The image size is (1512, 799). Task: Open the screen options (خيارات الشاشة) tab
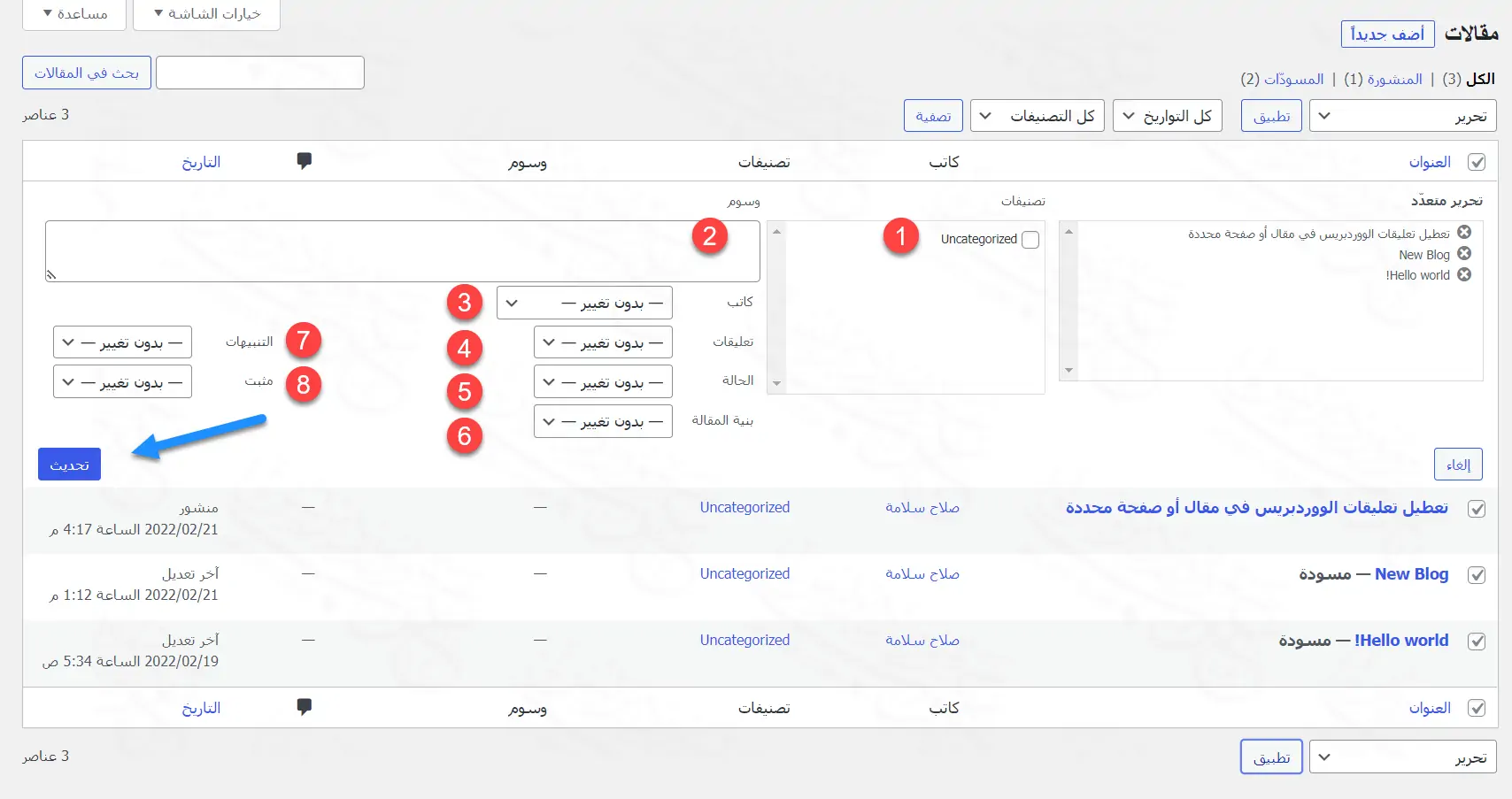pos(207,14)
